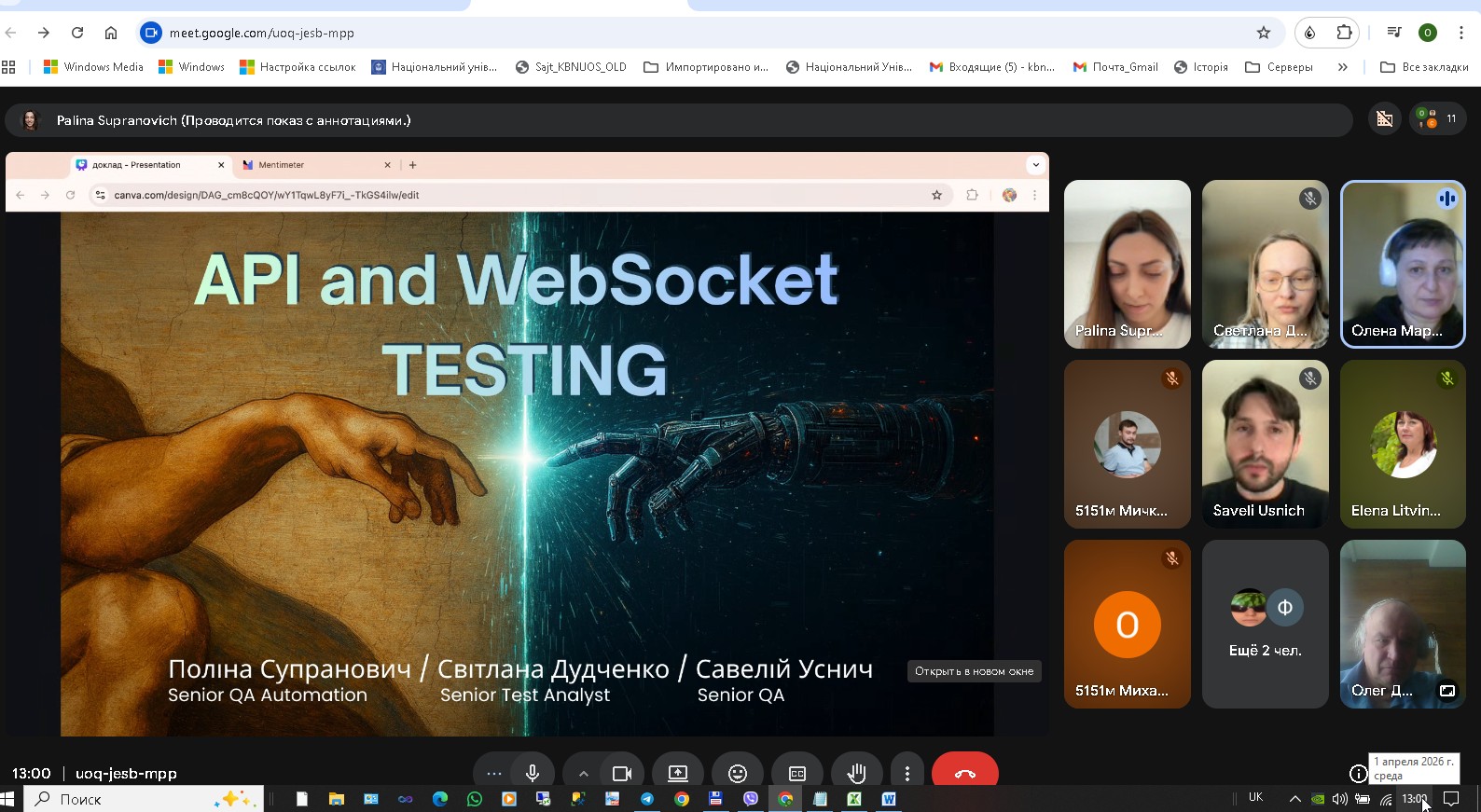1481x812 pixels.
Task: Start sharing your screen
Action: pyautogui.click(x=678, y=773)
